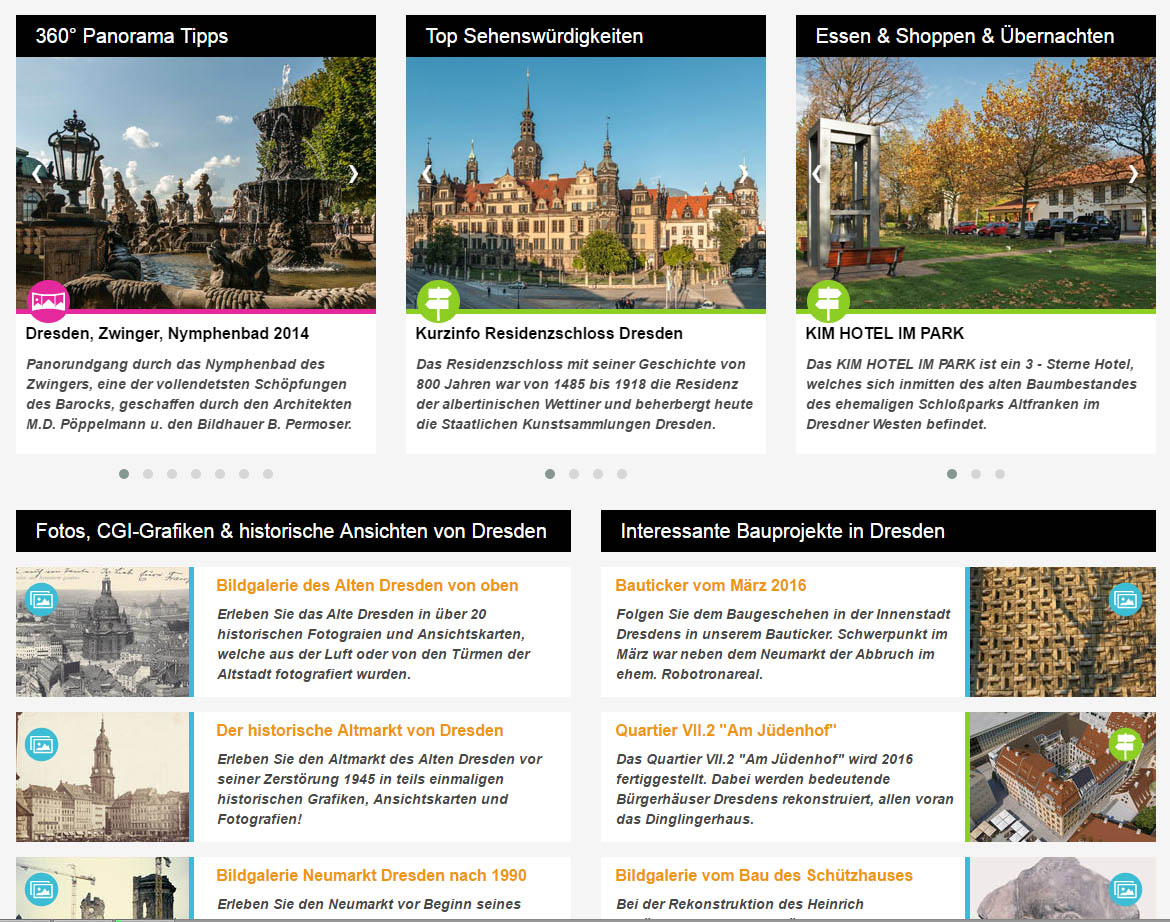Show next slide in 360° Panorama Tipps

pos(354,174)
